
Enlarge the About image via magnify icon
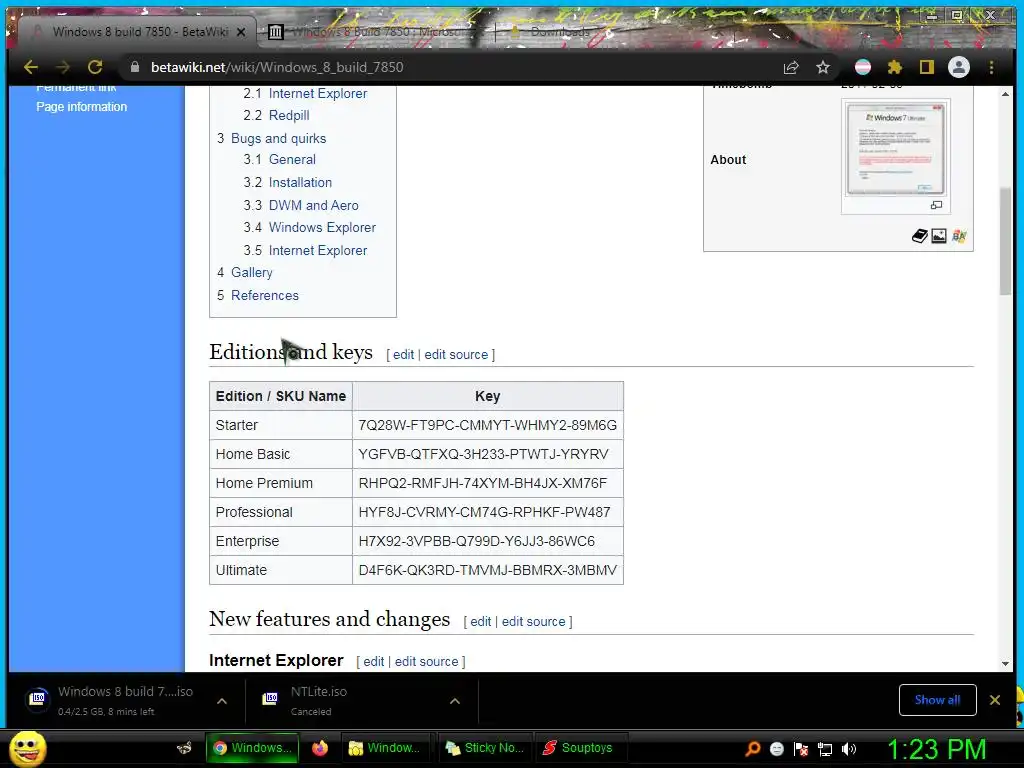936,205
